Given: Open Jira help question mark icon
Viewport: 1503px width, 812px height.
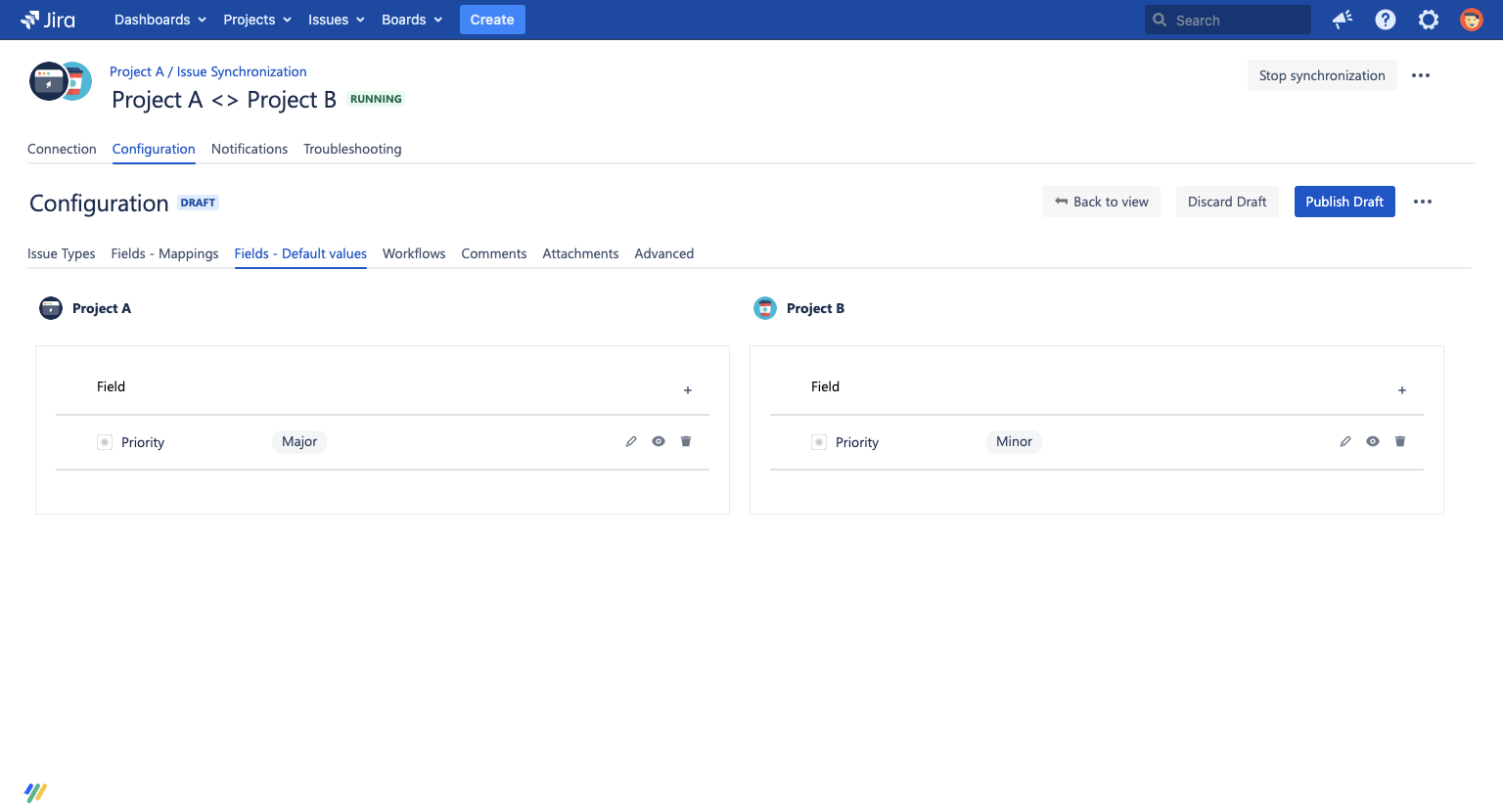Looking at the screenshot, I should pyautogui.click(x=1386, y=20).
